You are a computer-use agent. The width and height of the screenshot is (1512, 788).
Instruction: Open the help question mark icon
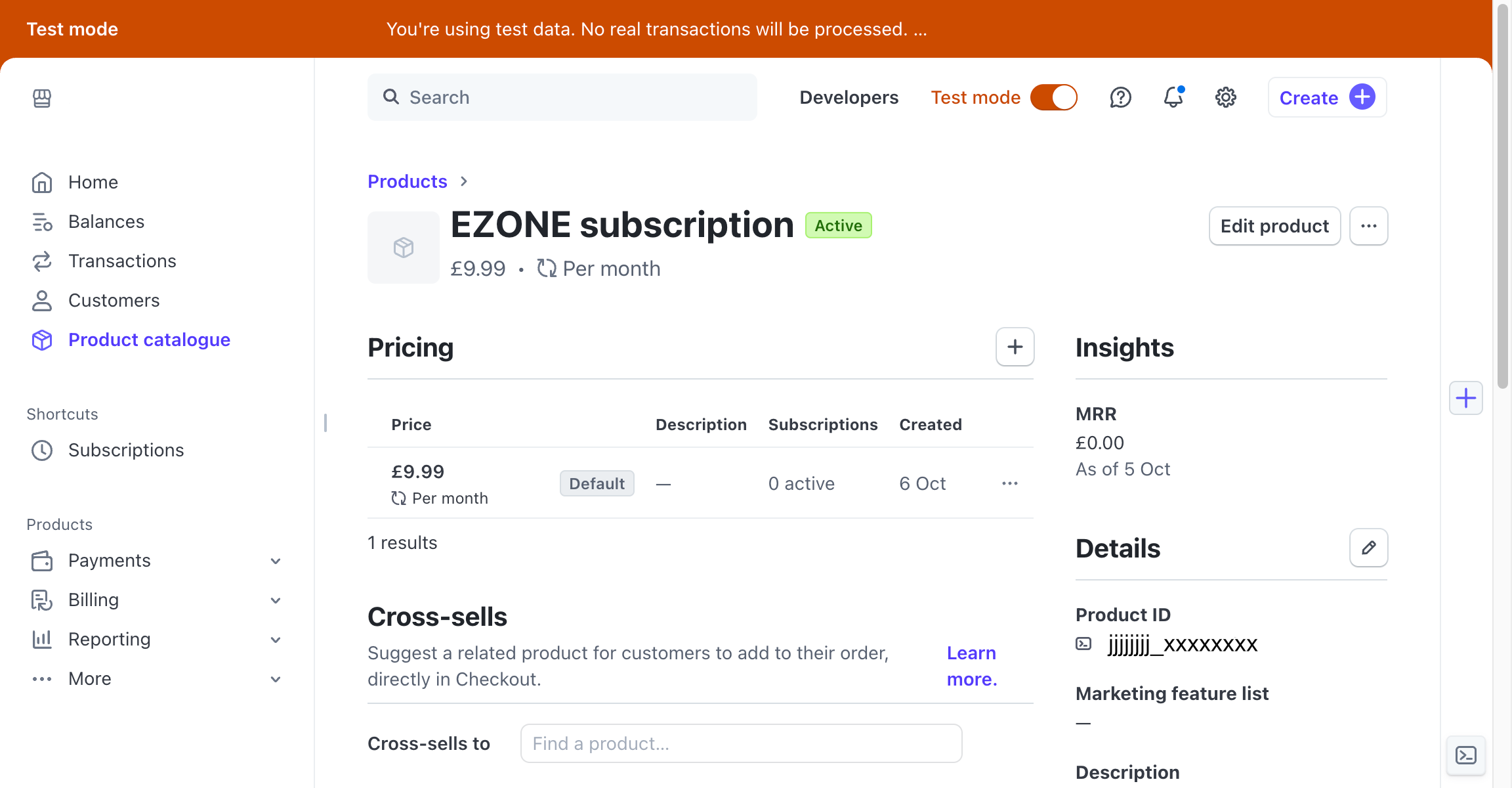click(1120, 97)
